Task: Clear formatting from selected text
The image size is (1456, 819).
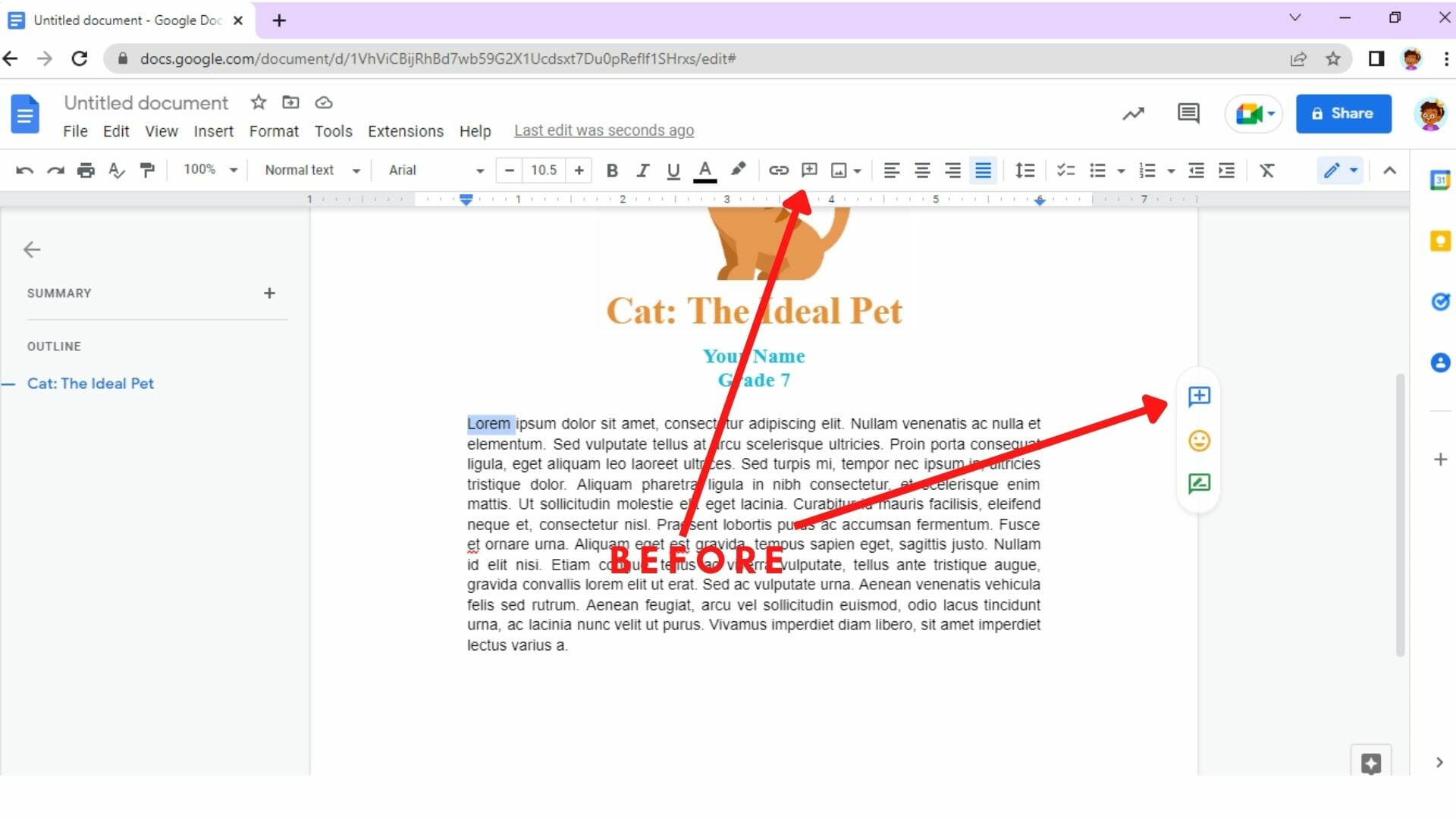Action: 1267,171
